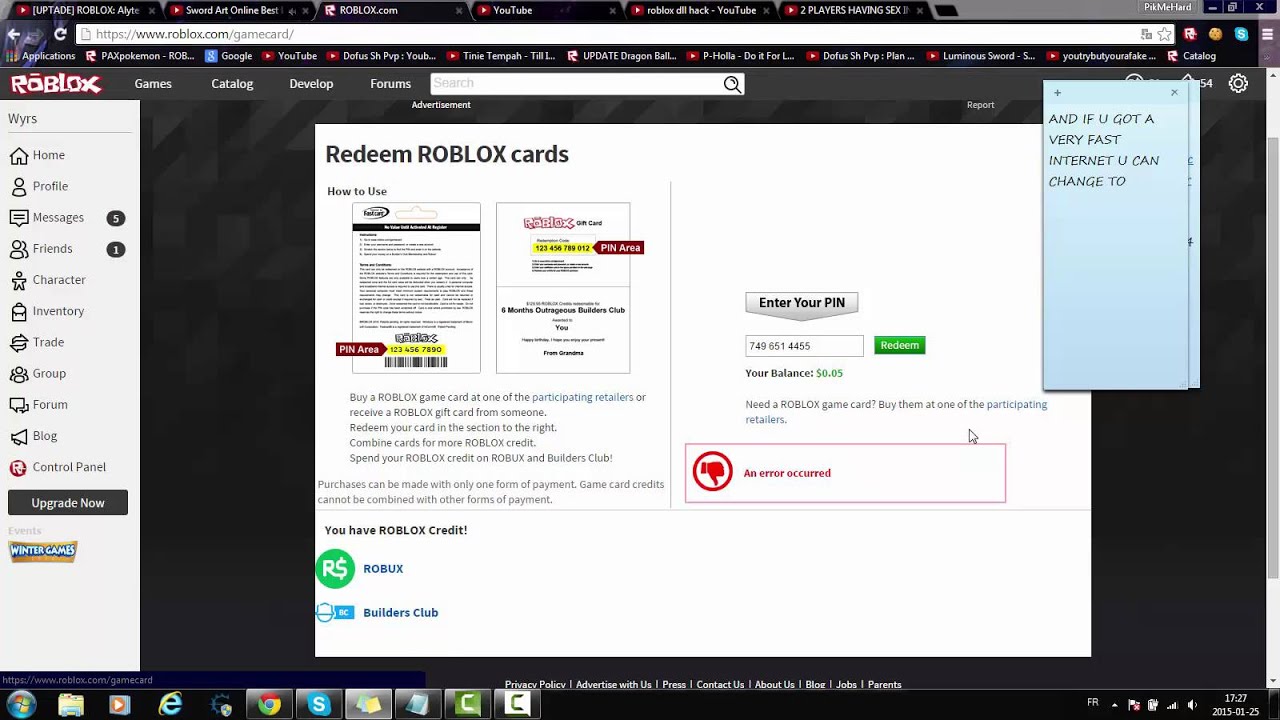Click the Skype extension icon in Chrome toolbar

click(1241, 34)
